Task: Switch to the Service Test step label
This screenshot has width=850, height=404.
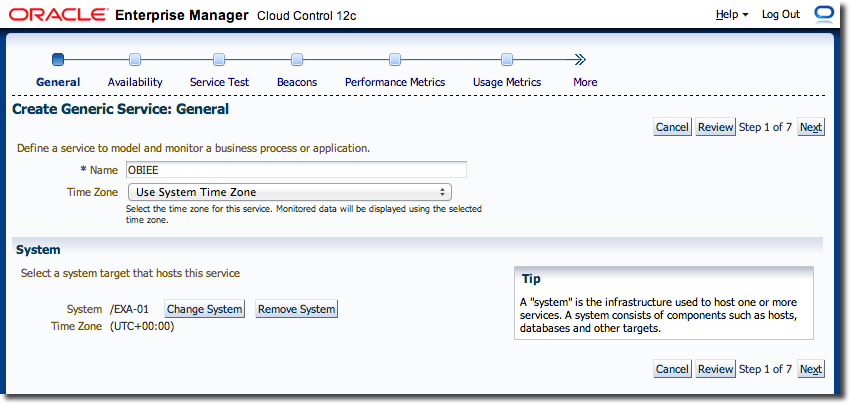Action: click(x=219, y=82)
